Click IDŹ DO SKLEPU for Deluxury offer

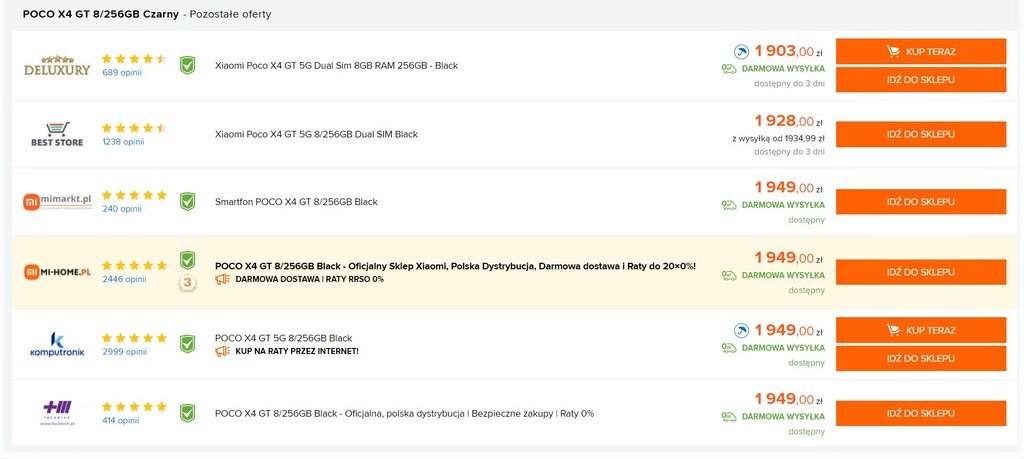pyautogui.click(x=921, y=80)
